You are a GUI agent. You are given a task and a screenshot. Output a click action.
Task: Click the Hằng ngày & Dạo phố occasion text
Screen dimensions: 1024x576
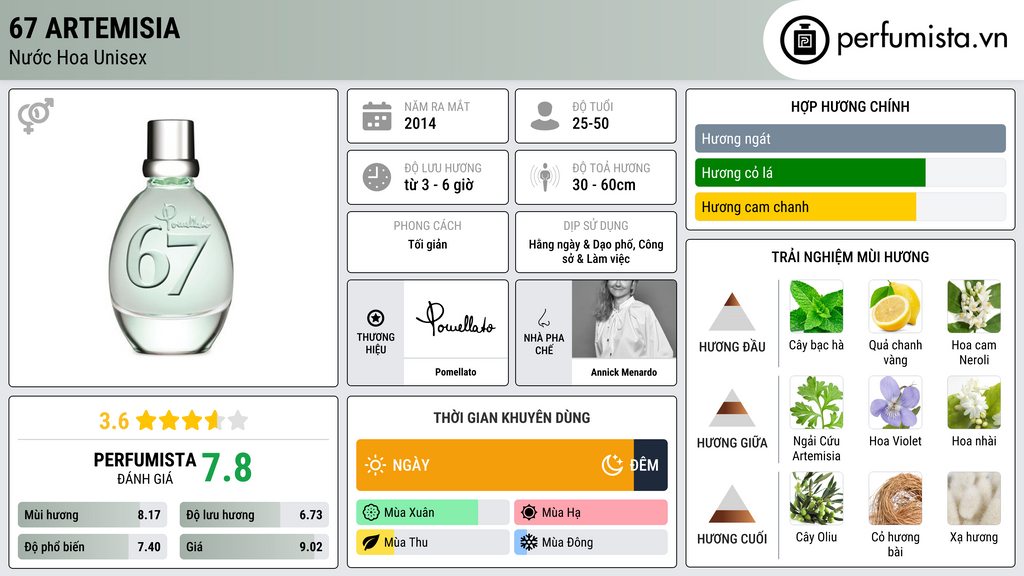coord(596,251)
